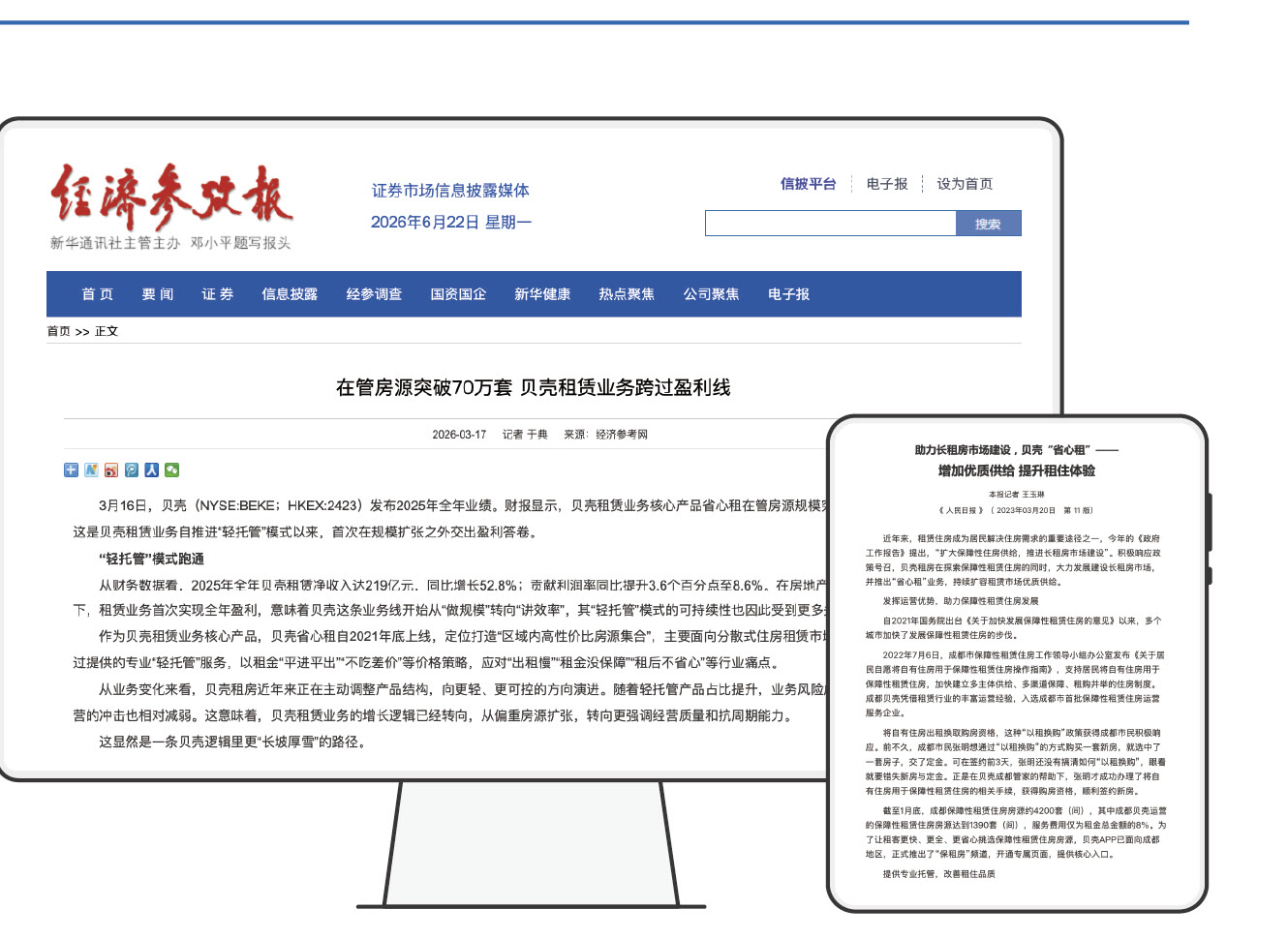Open 新华健康 navigation item
The height and width of the screenshot is (939, 1288).
(542, 294)
